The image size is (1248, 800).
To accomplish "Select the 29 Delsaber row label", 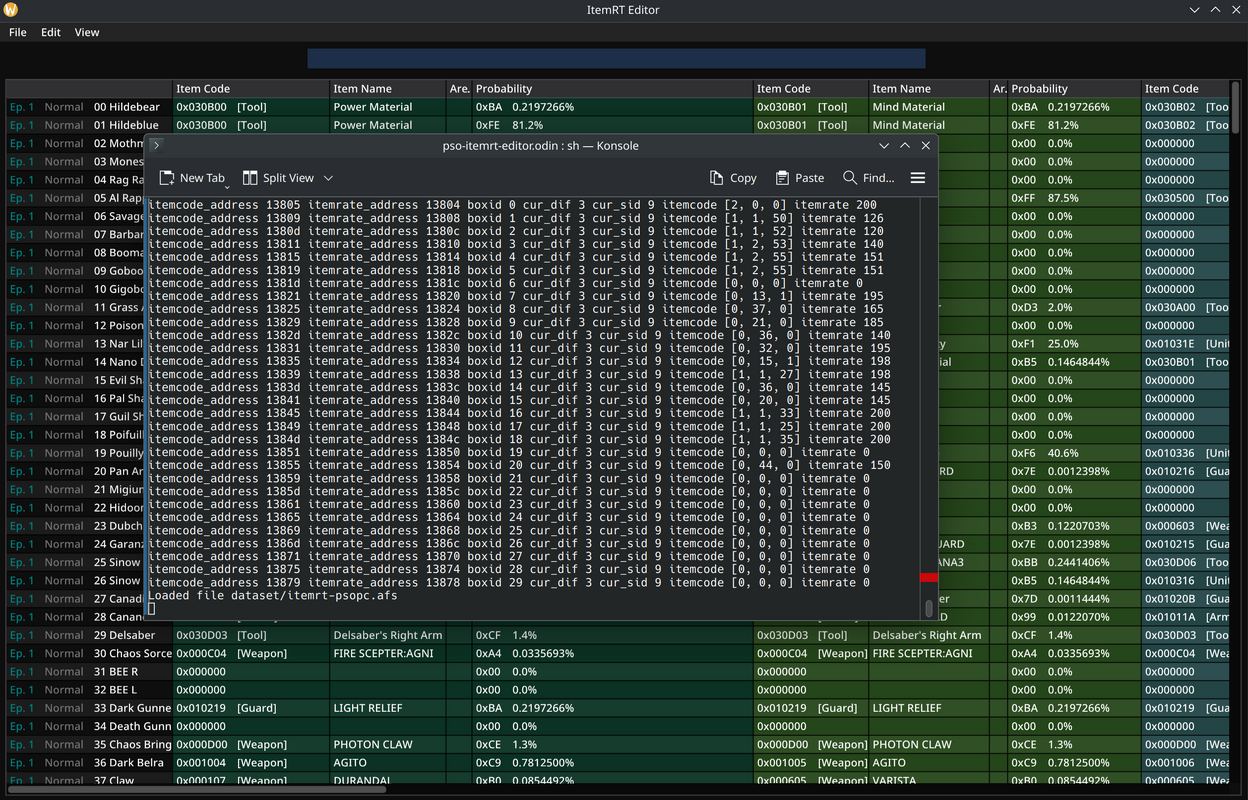I will click(125, 635).
